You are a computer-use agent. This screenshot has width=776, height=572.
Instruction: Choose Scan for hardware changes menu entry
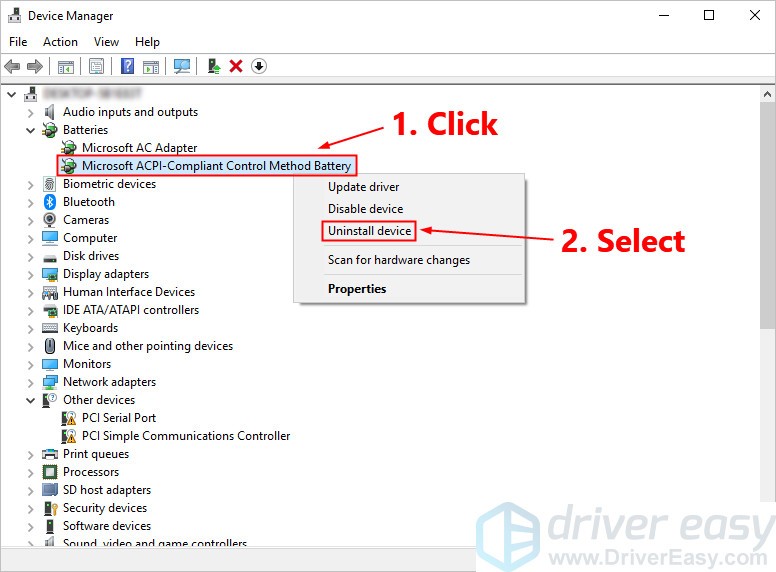click(x=399, y=260)
